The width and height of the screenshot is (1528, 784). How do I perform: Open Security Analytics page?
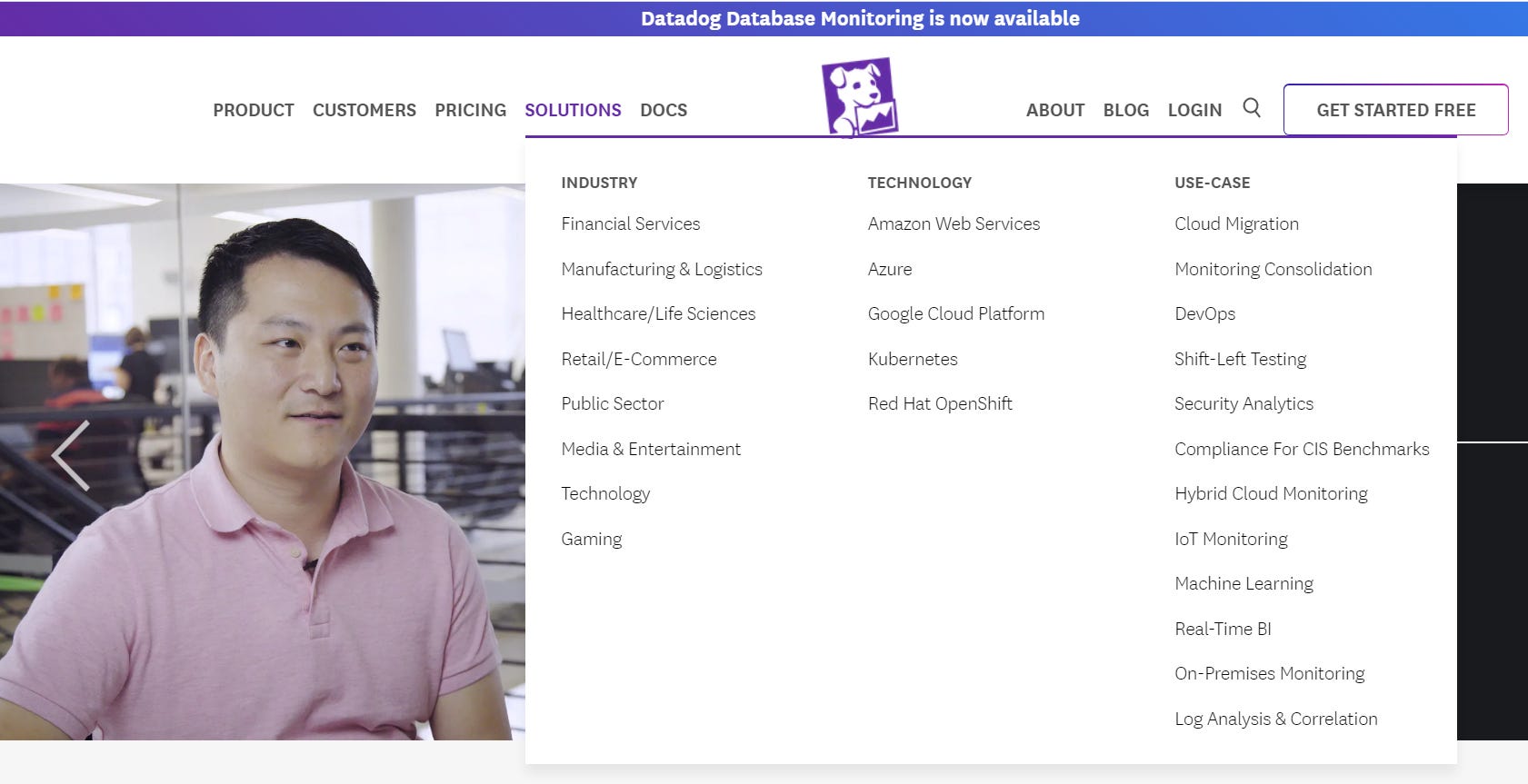tap(1243, 403)
